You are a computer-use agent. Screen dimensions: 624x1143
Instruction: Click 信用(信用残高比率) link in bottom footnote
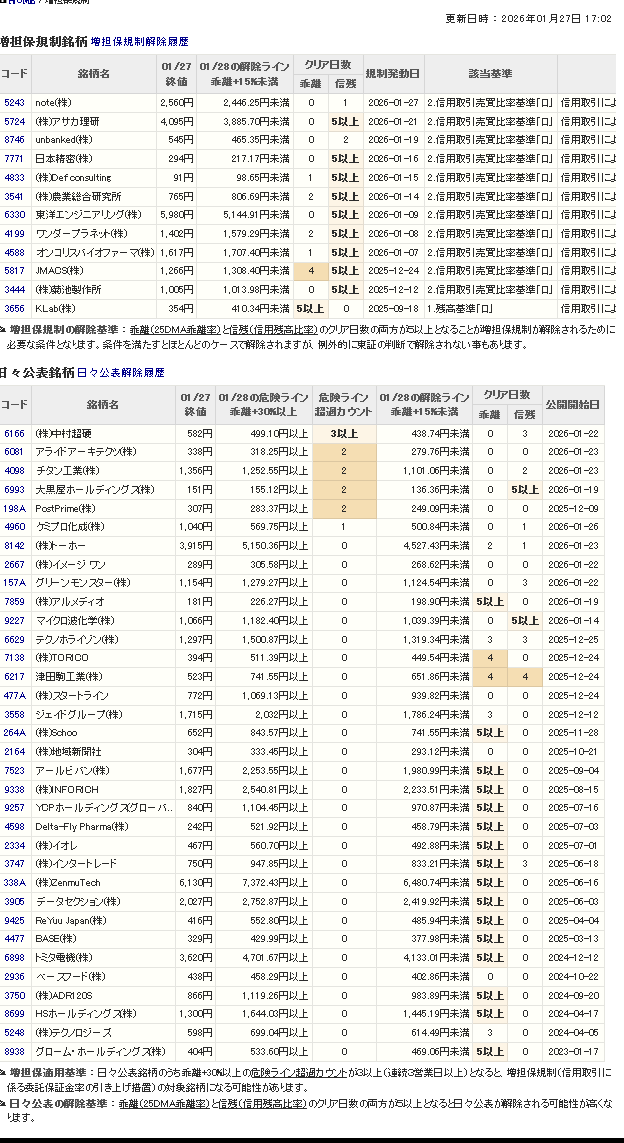256,1104
